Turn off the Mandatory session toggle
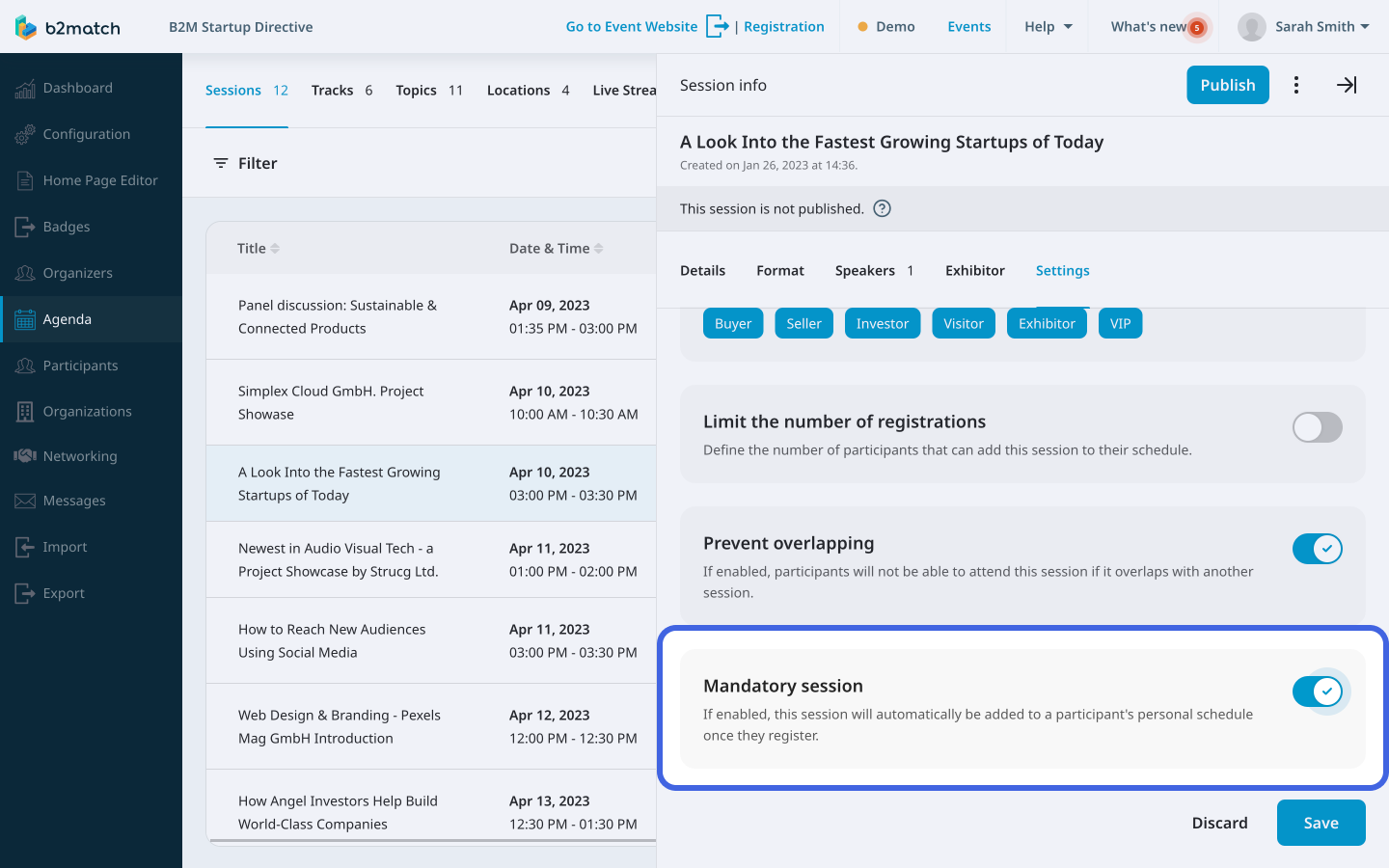The image size is (1389, 868). (x=1317, y=692)
